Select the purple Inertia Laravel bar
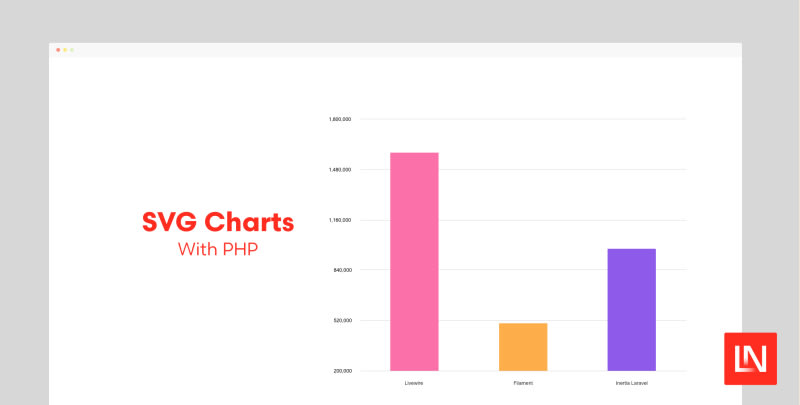Viewport: 800px width, 405px height. pos(632,309)
